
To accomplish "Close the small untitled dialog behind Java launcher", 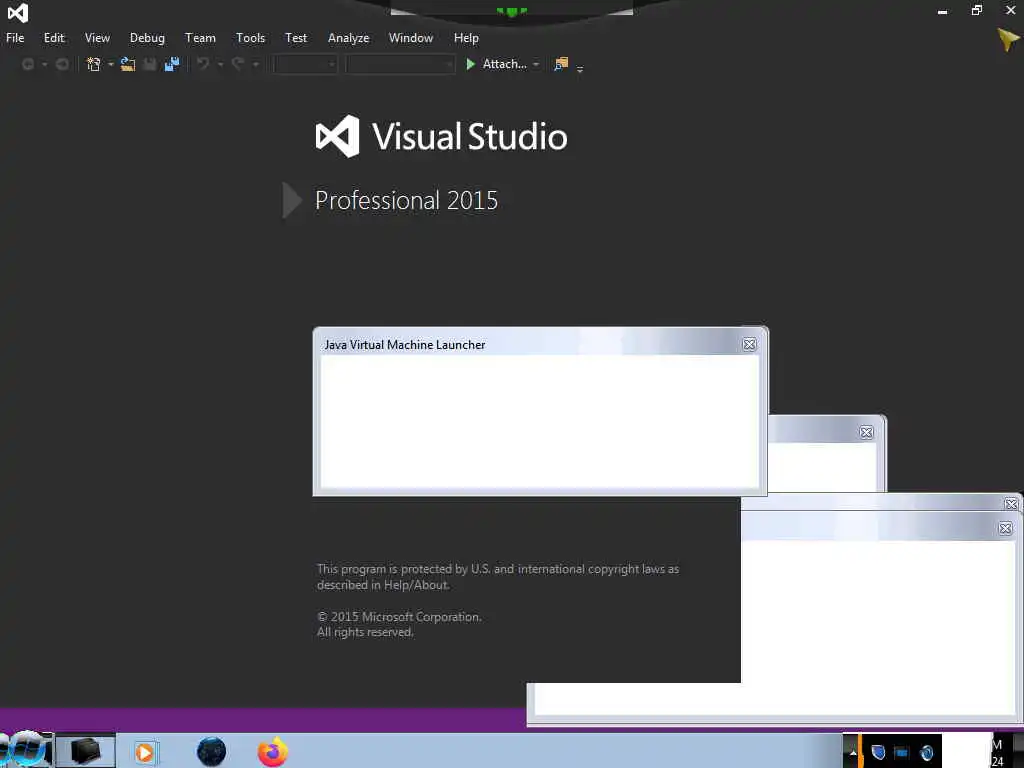I will (866, 432).
